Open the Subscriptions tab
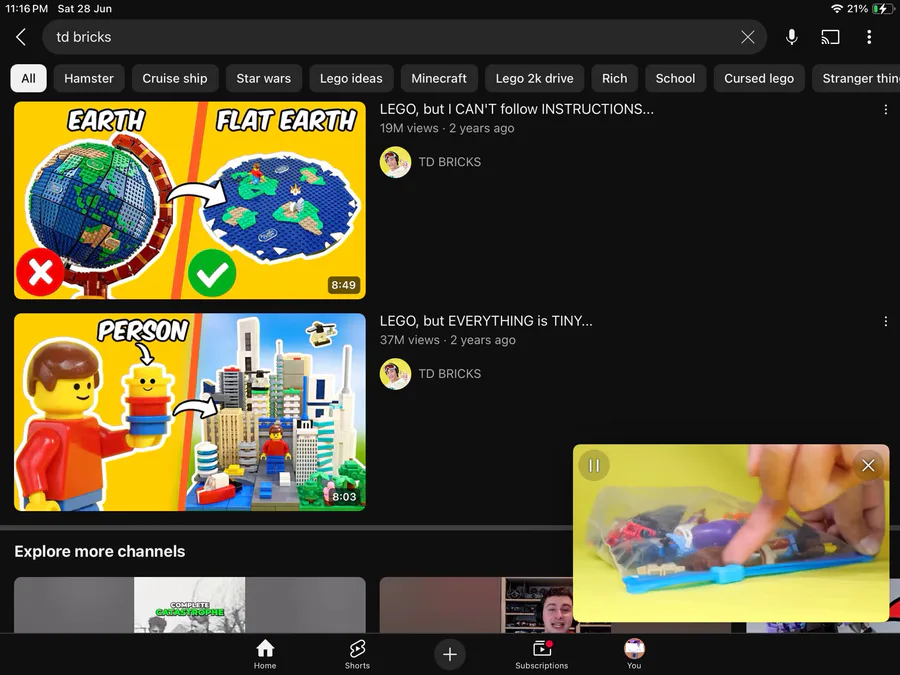This screenshot has height=675, width=900. (541, 654)
